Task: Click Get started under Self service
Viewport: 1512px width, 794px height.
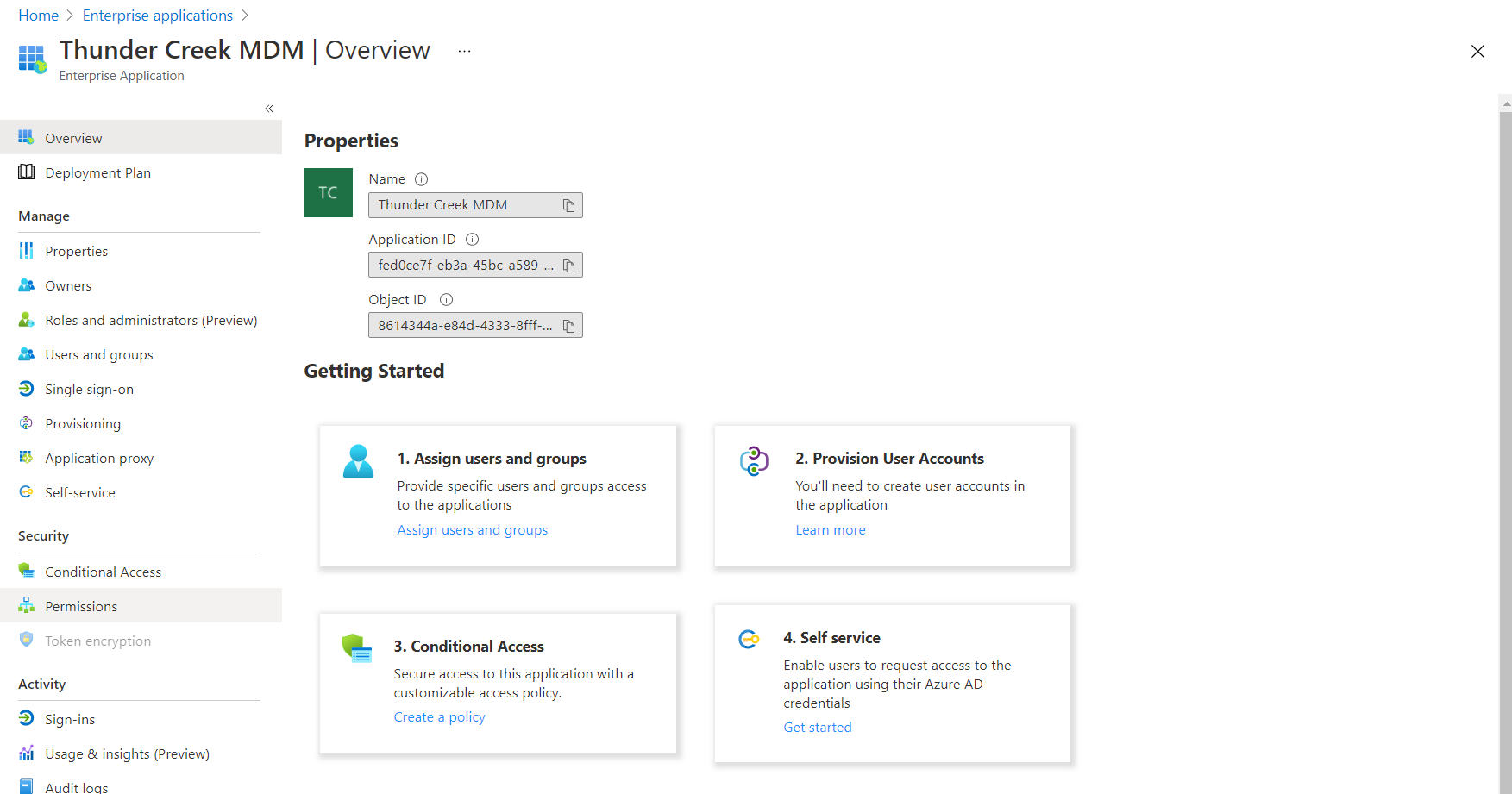Action: point(817,728)
